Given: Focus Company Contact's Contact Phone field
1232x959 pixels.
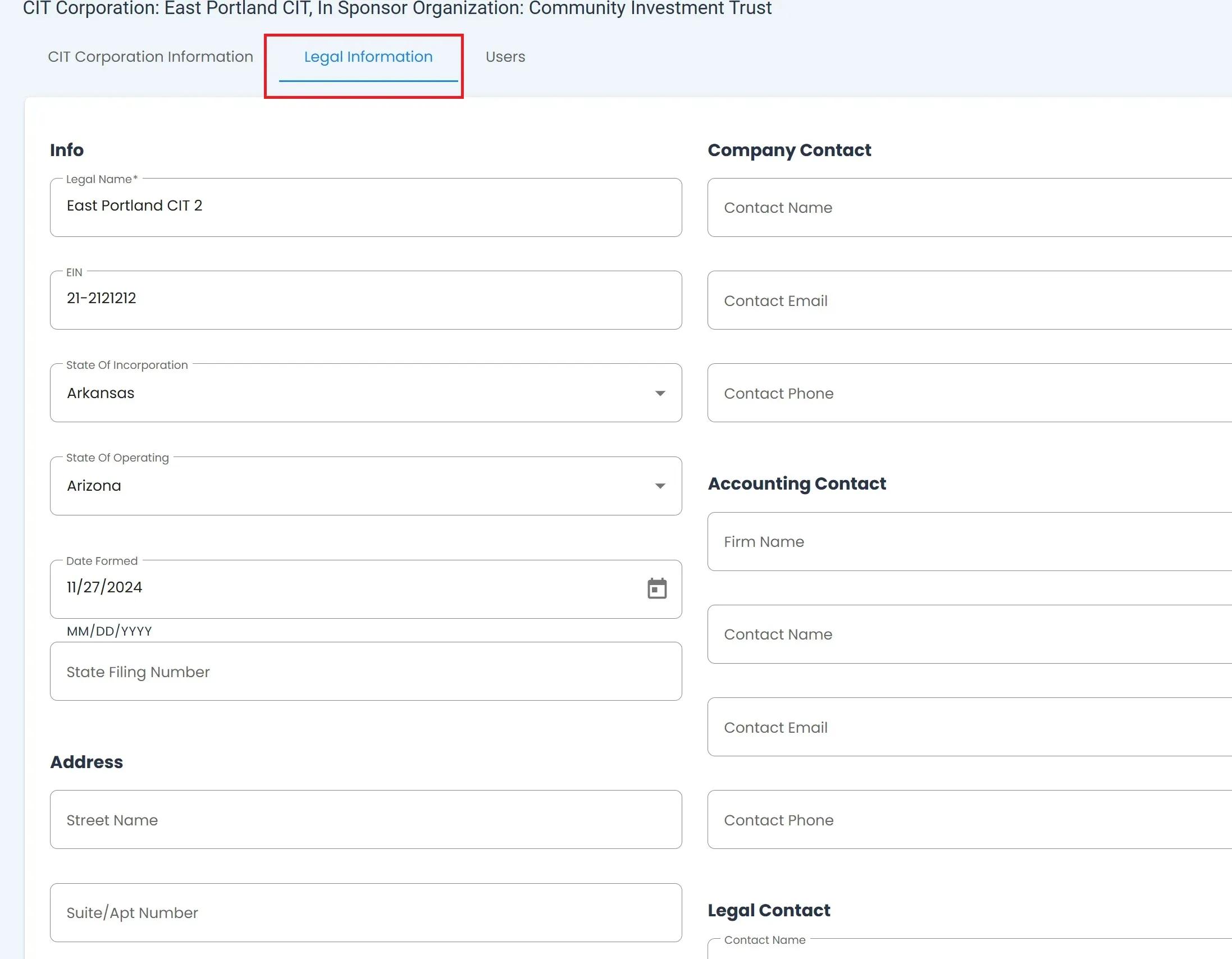Looking at the screenshot, I should (969, 393).
